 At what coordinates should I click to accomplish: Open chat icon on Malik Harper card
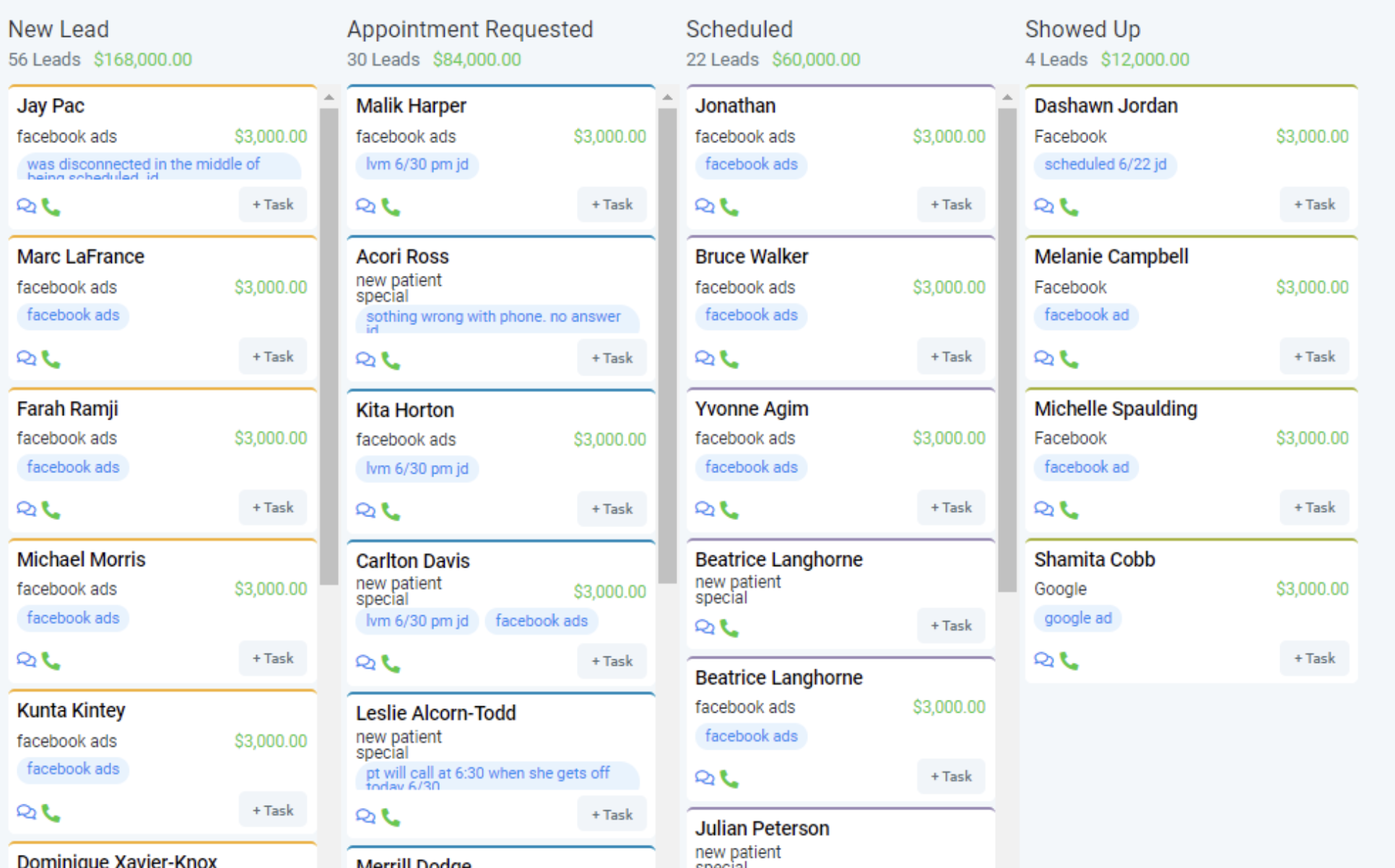(x=365, y=207)
